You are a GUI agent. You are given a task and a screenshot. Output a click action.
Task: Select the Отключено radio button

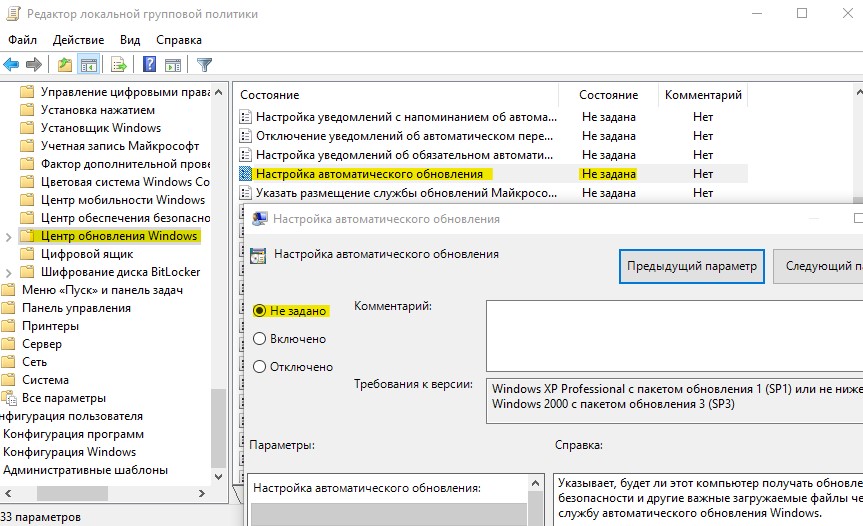pos(259,366)
